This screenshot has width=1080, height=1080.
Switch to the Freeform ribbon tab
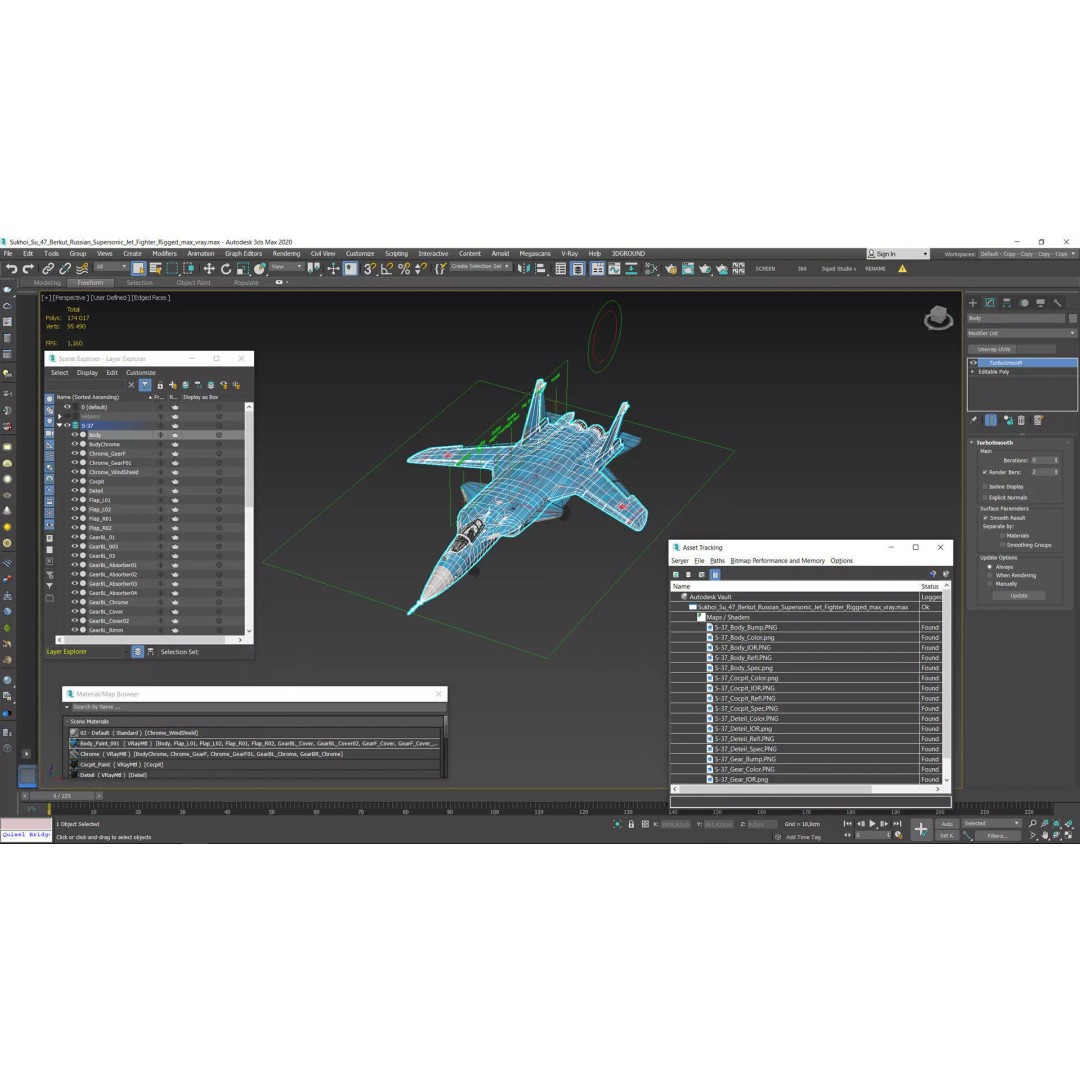coord(90,282)
